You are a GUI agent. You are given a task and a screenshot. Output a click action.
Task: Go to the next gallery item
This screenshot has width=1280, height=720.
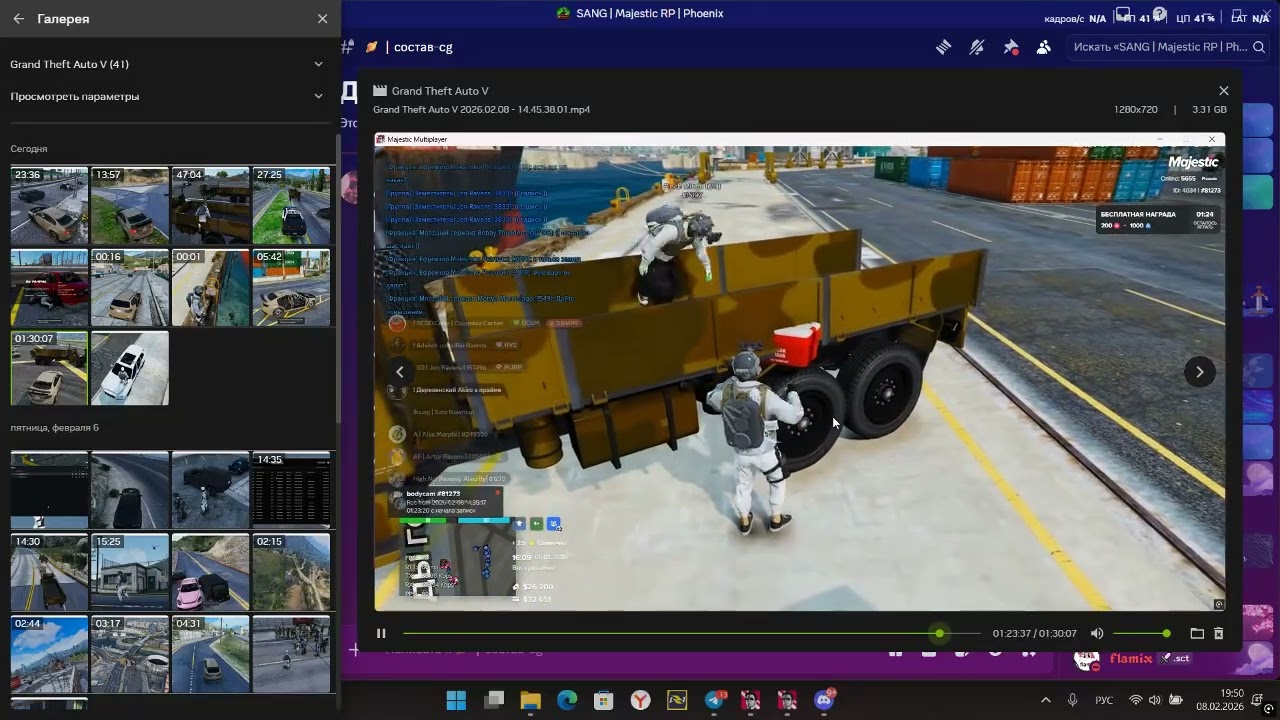[1200, 372]
